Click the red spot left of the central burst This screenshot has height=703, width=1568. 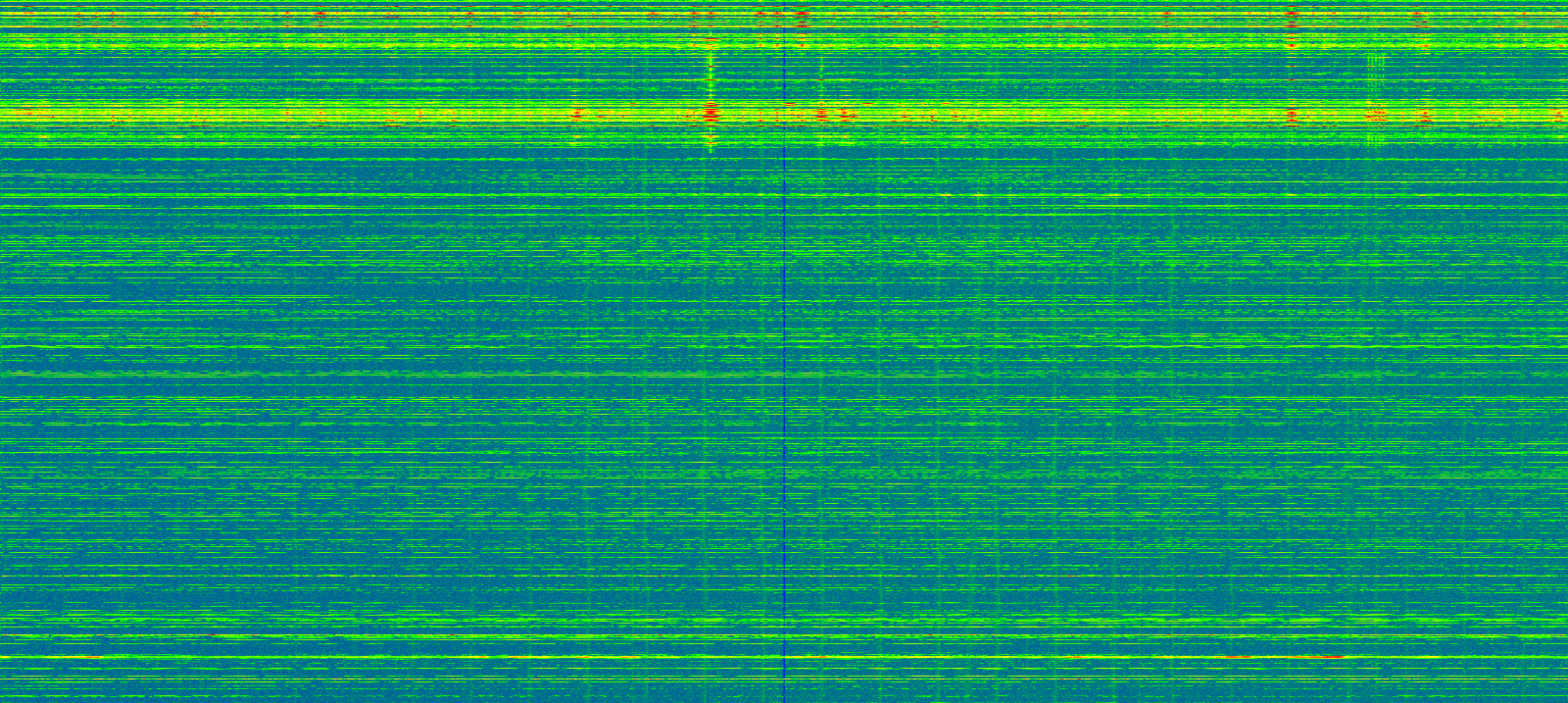coord(576,114)
